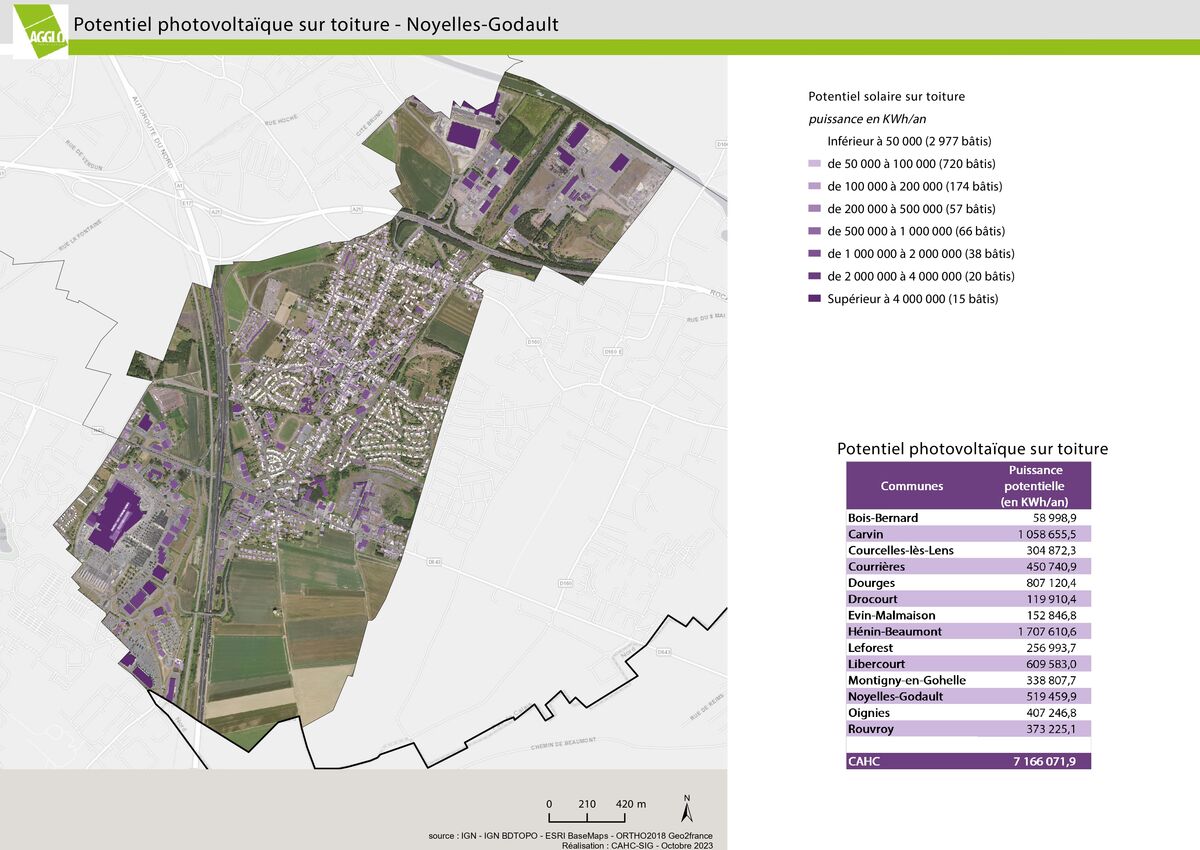Click the swatch for 1 000 000 à 2 000 000
This screenshot has height=850, width=1200.
(x=815, y=254)
